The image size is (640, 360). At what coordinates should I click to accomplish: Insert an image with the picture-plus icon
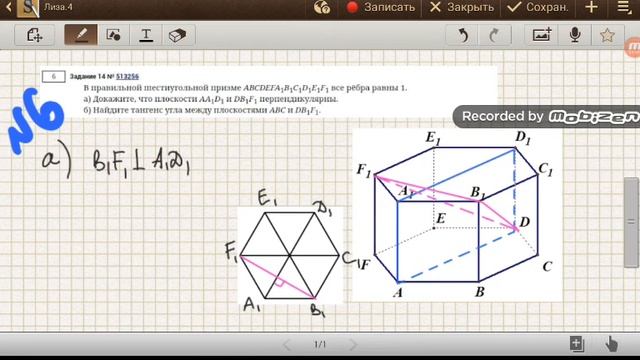(542, 35)
